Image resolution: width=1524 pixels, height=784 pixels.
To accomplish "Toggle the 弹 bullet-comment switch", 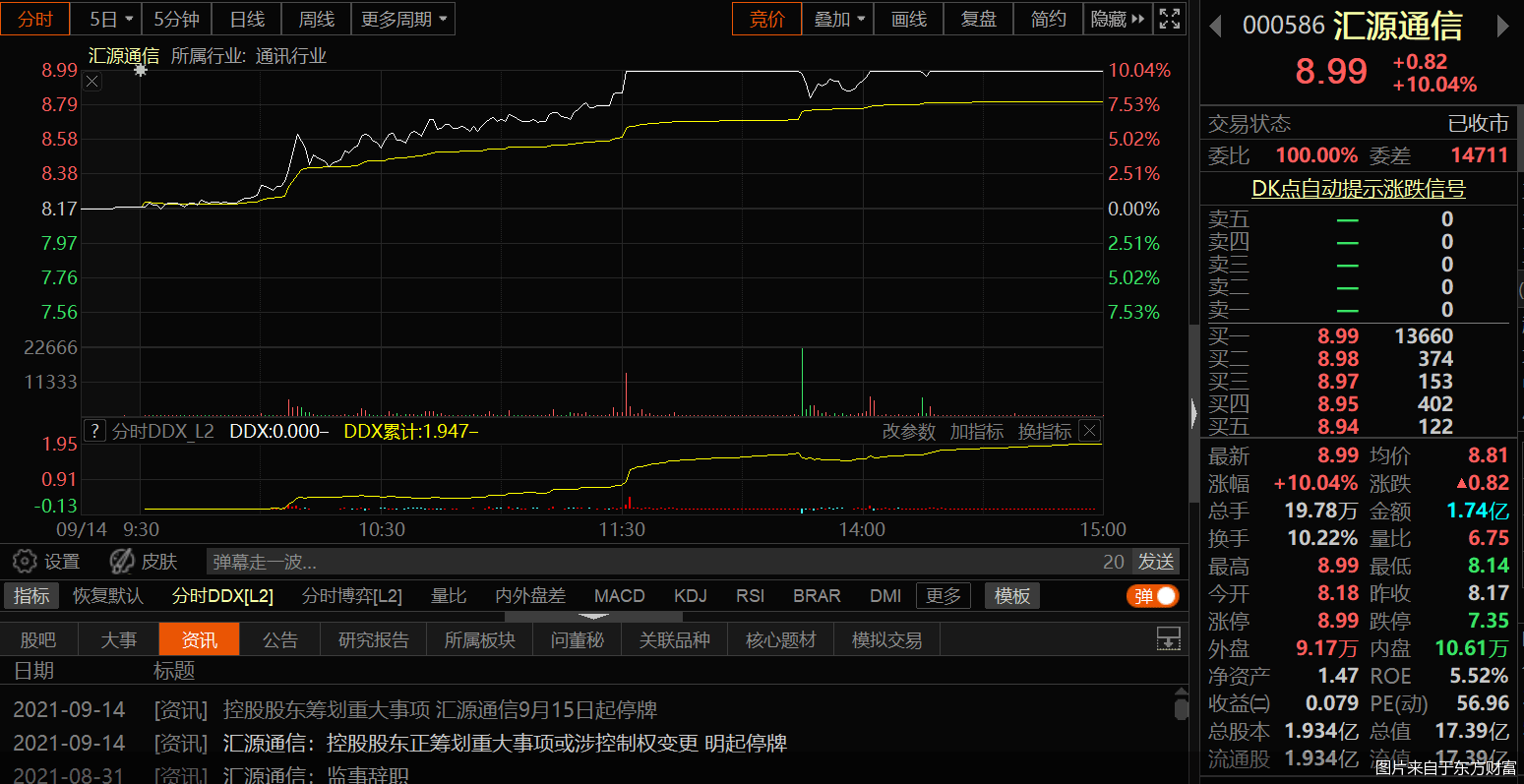I will click(x=1153, y=596).
